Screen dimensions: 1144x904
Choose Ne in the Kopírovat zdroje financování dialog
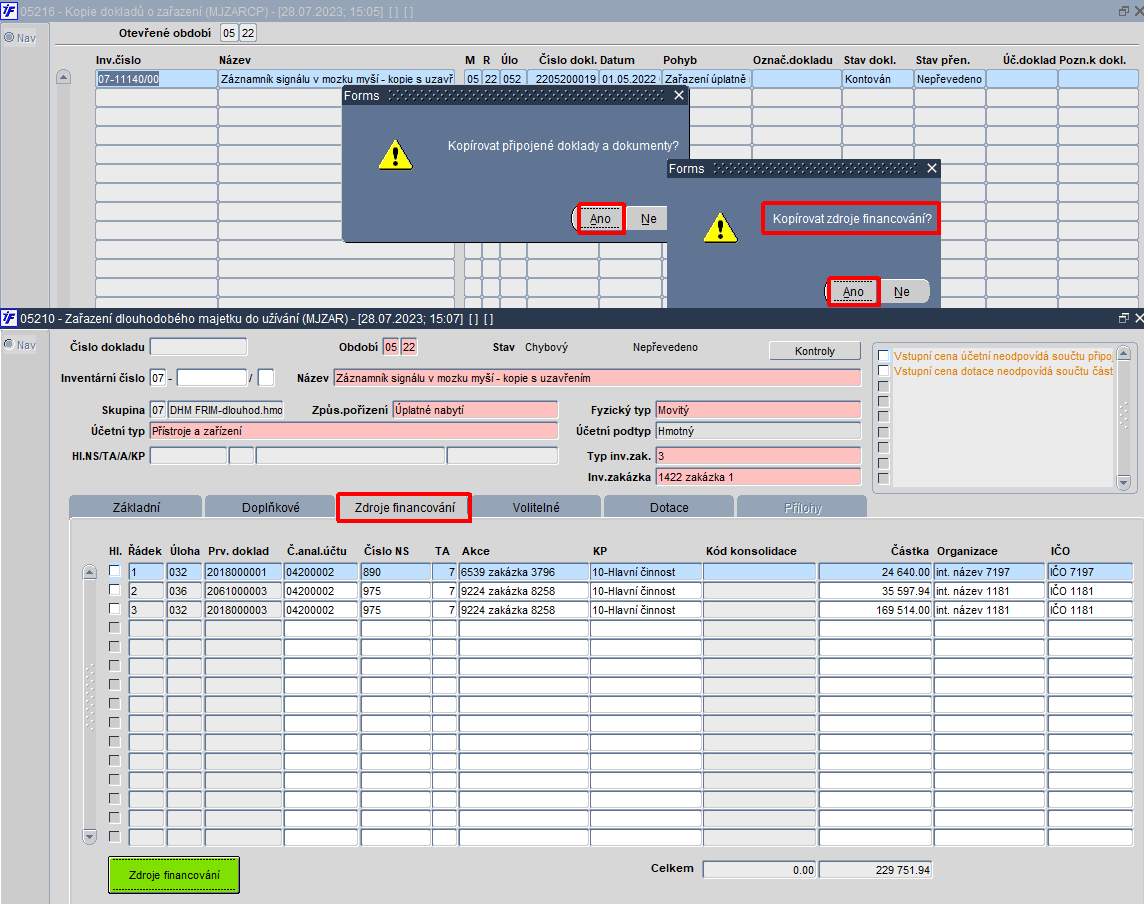pyautogui.click(x=903, y=292)
